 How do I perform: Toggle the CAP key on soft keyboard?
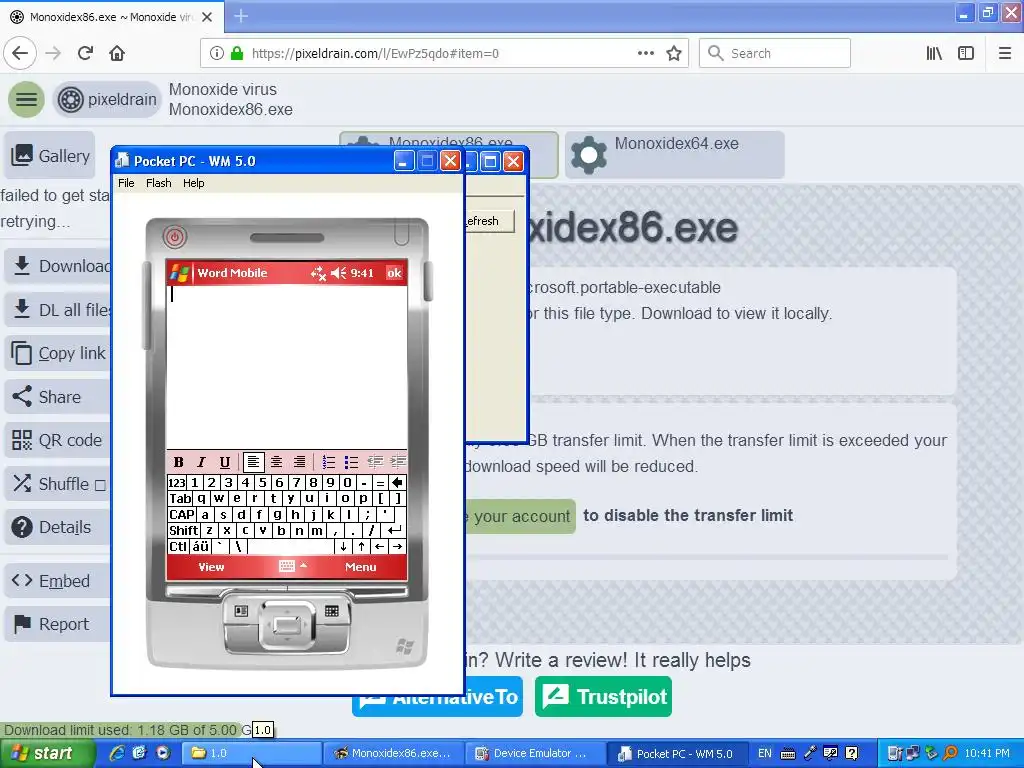click(182, 514)
